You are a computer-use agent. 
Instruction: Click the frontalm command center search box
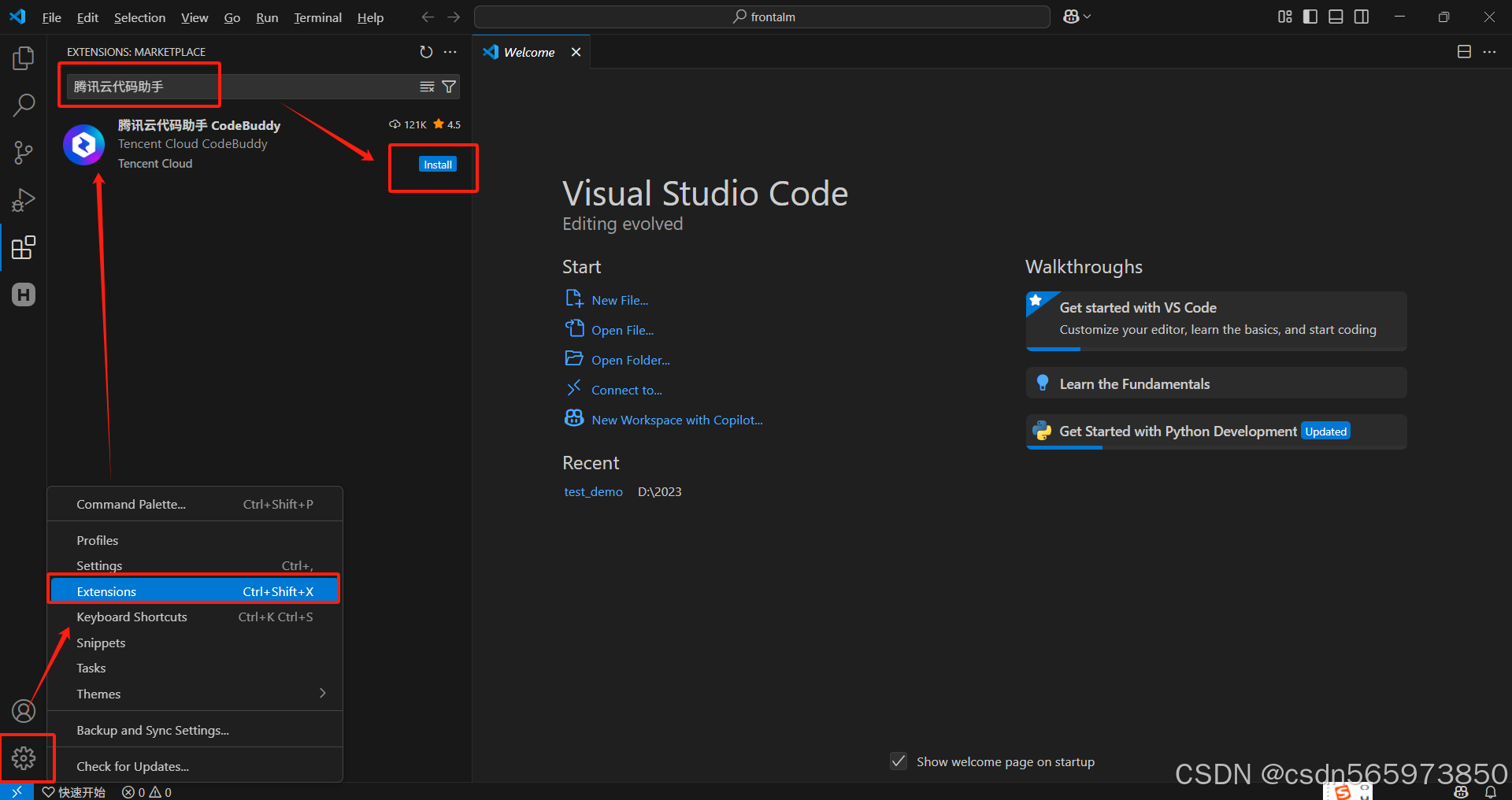tap(762, 17)
